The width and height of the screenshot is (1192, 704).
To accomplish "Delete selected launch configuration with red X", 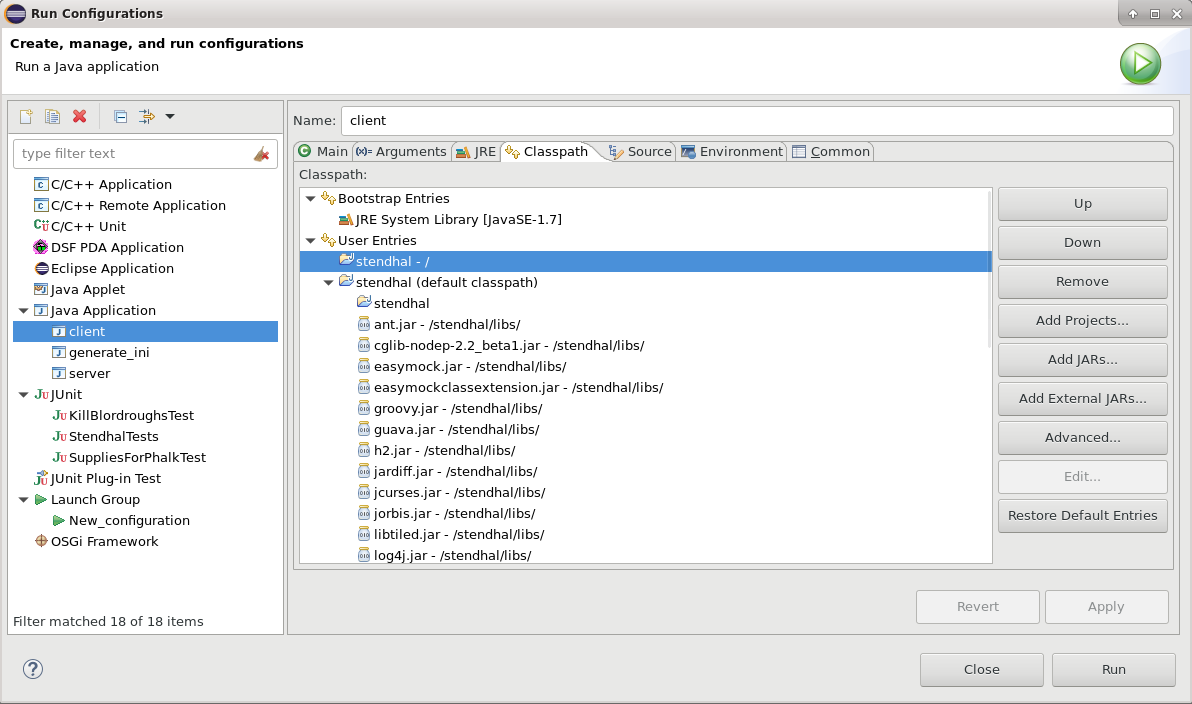I will (80, 116).
